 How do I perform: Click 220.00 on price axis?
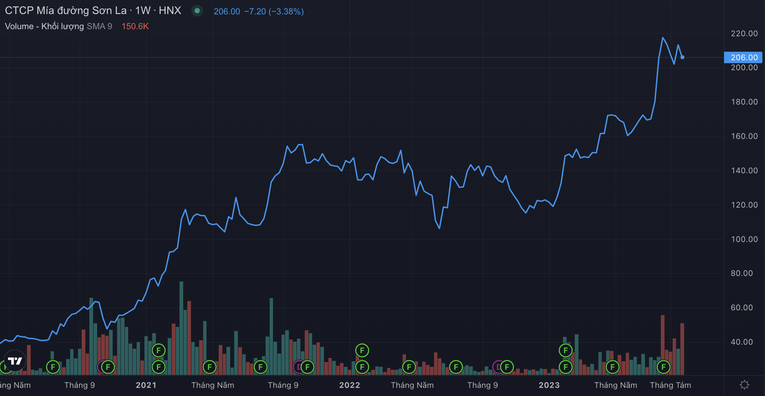click(x=745, y=34)
